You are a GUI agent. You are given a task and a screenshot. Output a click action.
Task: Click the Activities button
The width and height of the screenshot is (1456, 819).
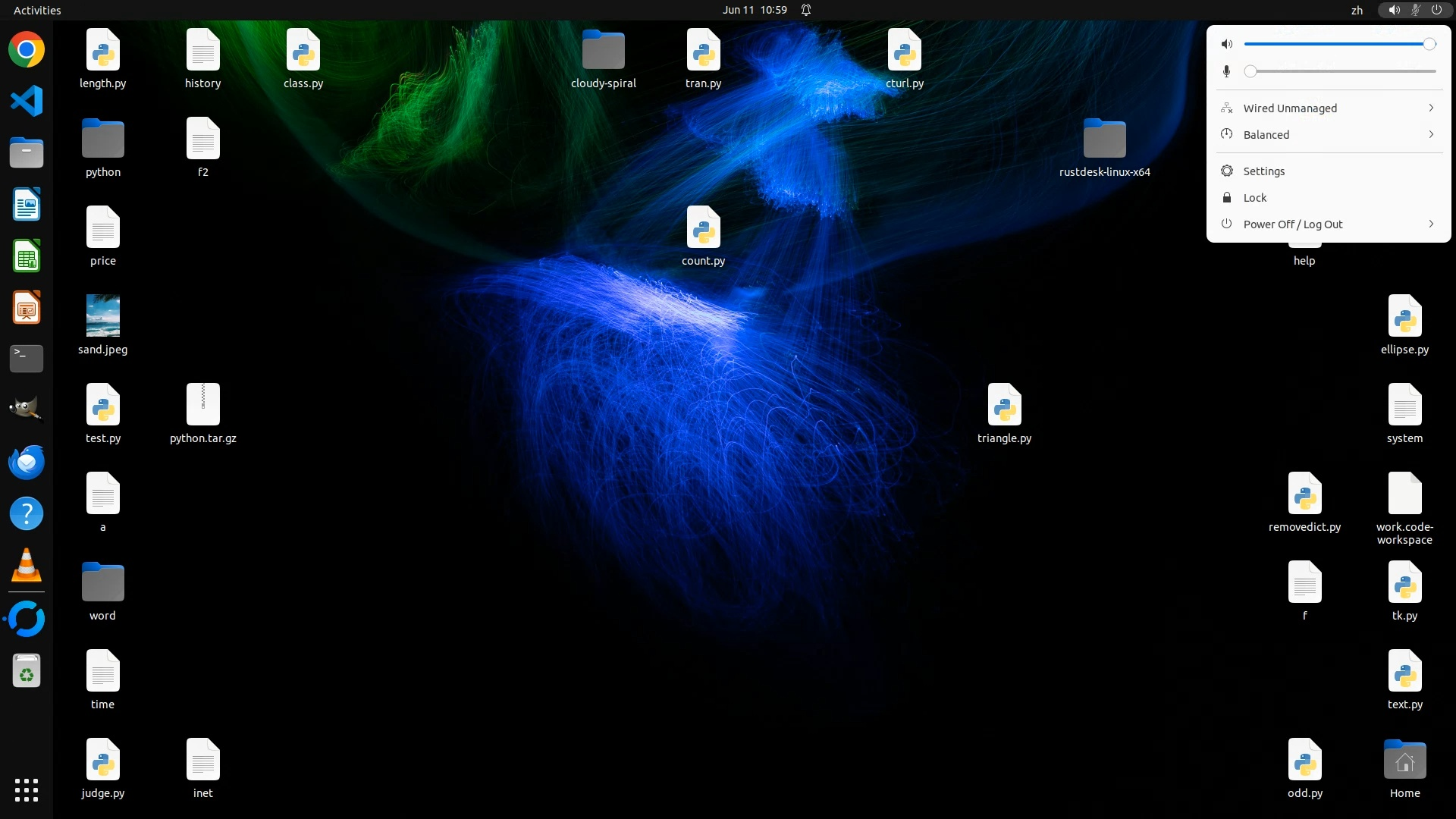37,10
